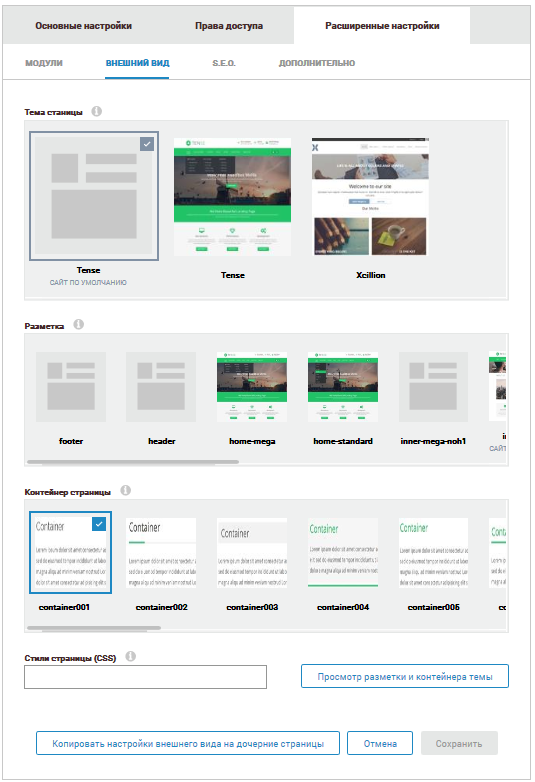The image size is (535, 782).
Task: Focus the Стили страницы CSS input field
Action: pyautogui.click(x=146, y=677)
